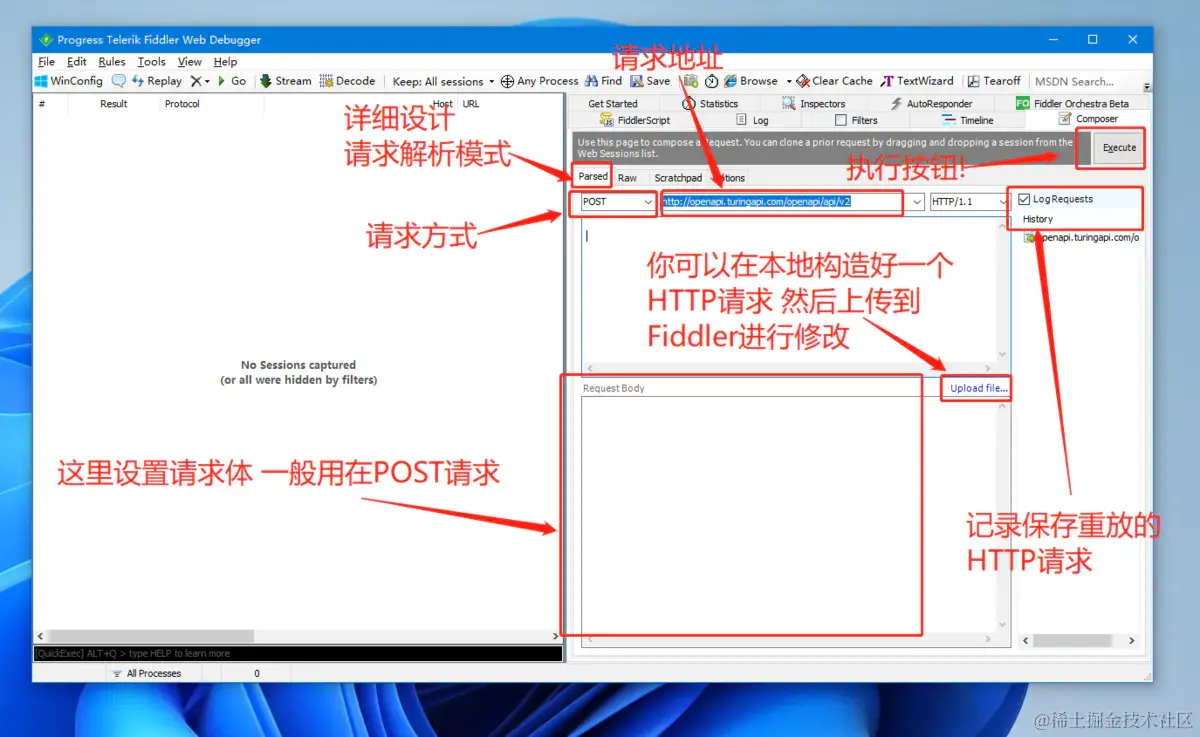Click the Go resume button
The image size is (1200, 737).
tap(232, 81)
